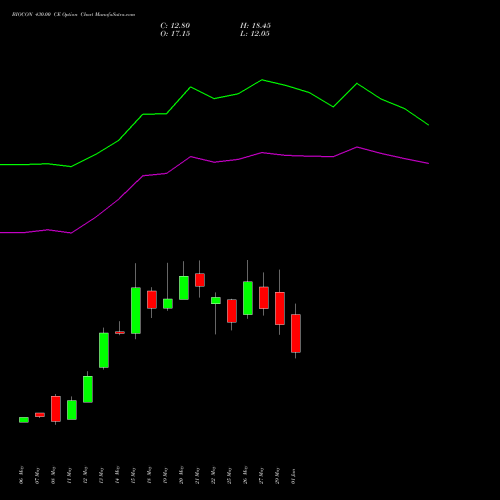Viewport: 500px width, 500px height.
Task: Select the '15 May' date label
Action: pos(134,475)
